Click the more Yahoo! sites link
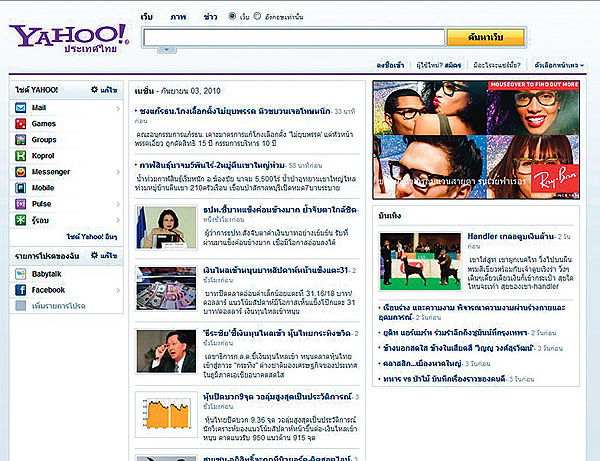 92,237
